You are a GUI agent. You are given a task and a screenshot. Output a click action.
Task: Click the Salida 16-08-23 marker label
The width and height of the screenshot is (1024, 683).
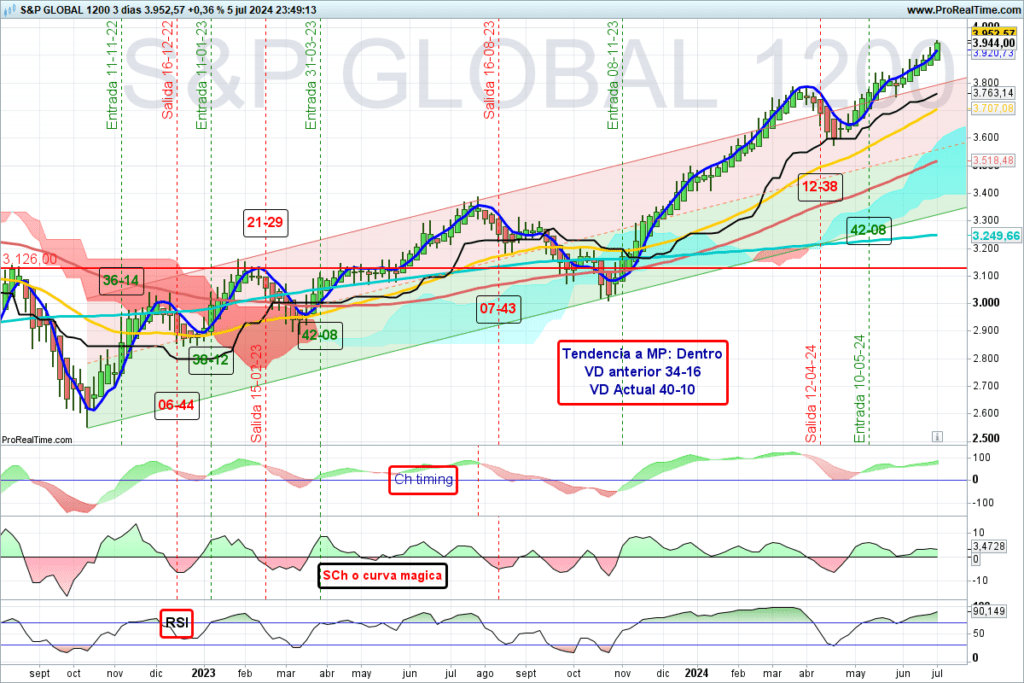tap(489, 70)
